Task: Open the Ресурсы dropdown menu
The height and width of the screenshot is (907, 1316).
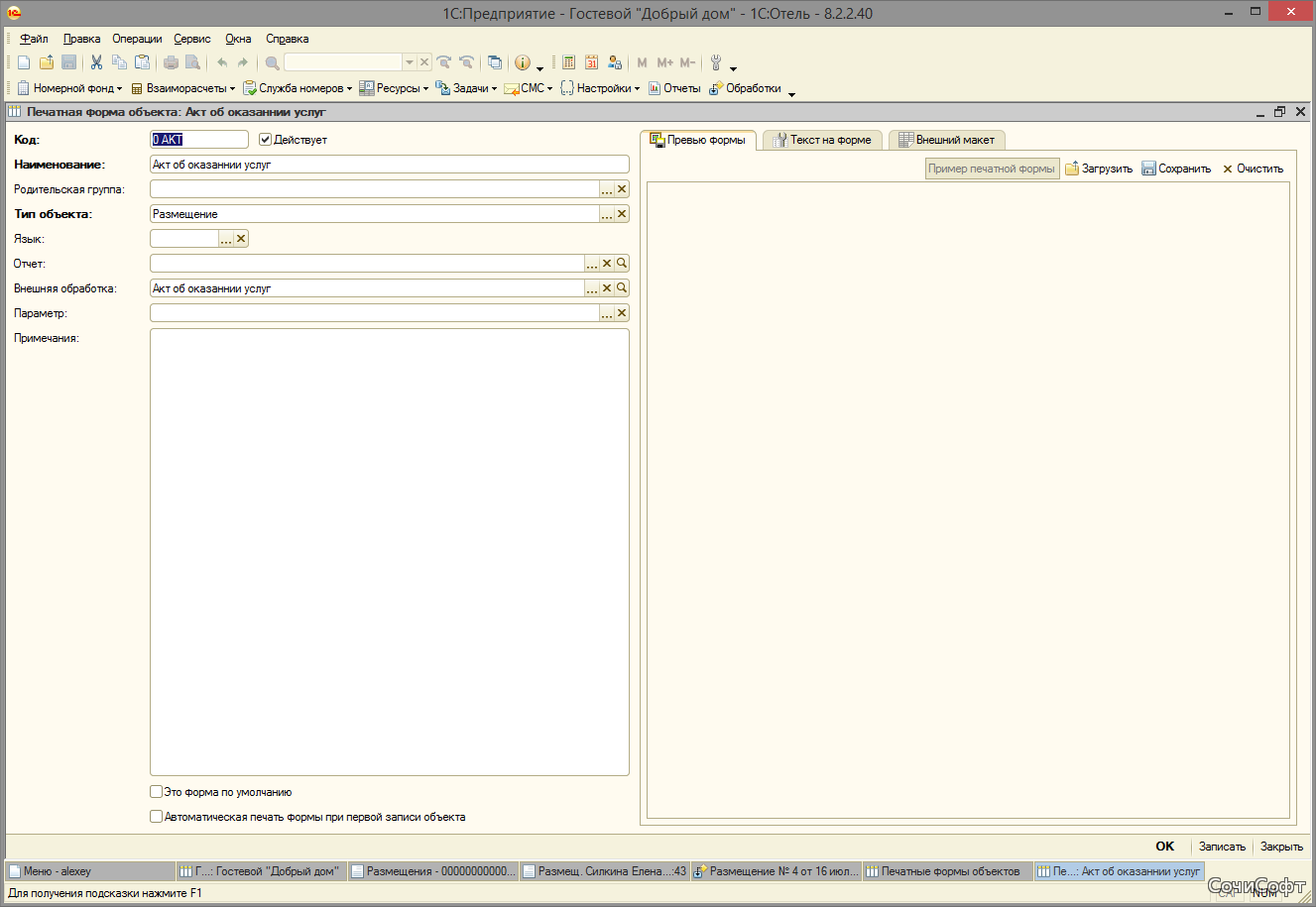Action: coord(395,88)
